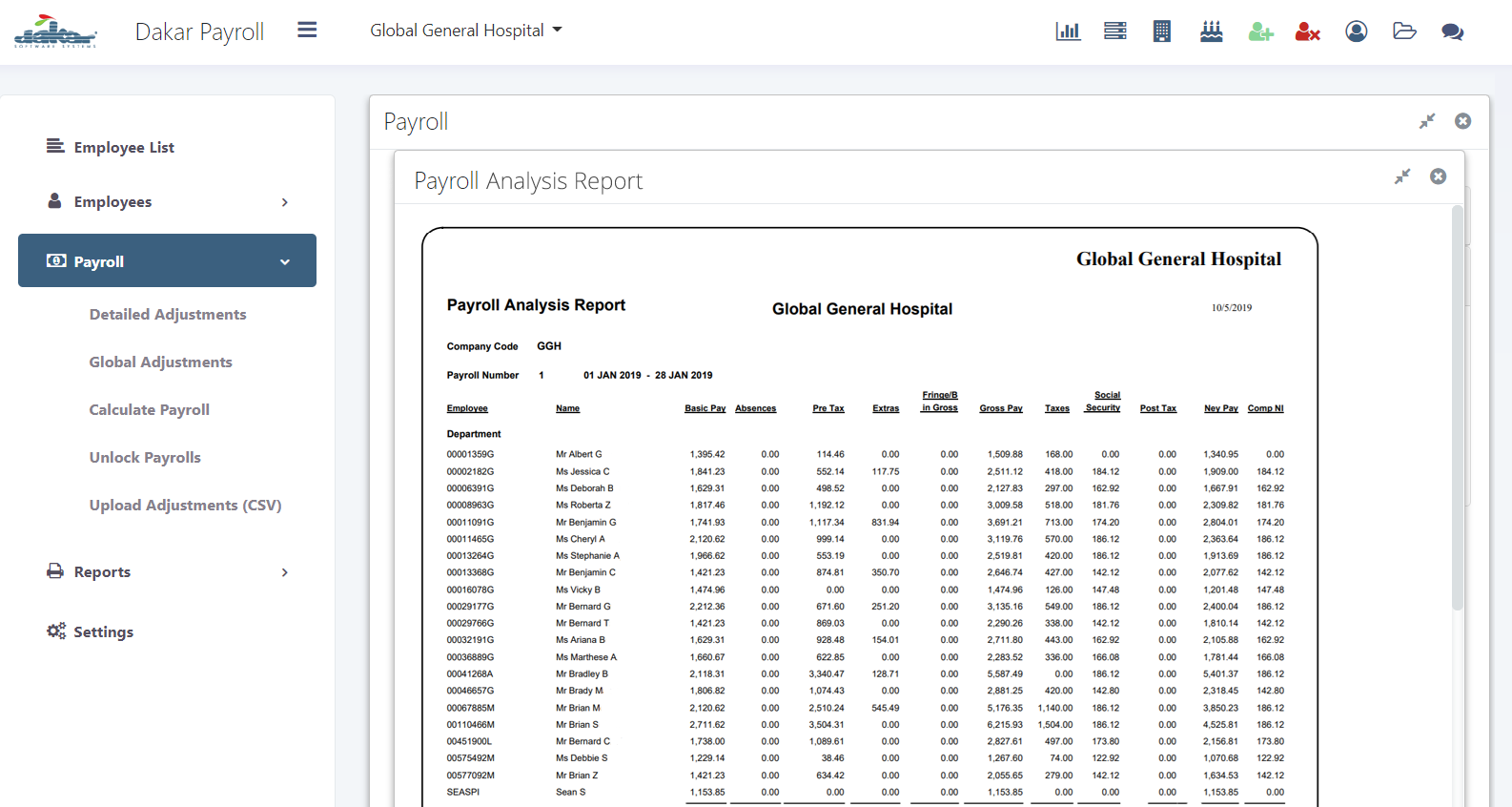Go to Unlock Payrolls
Screen dimensions: 1512x807
coord(145,457)
